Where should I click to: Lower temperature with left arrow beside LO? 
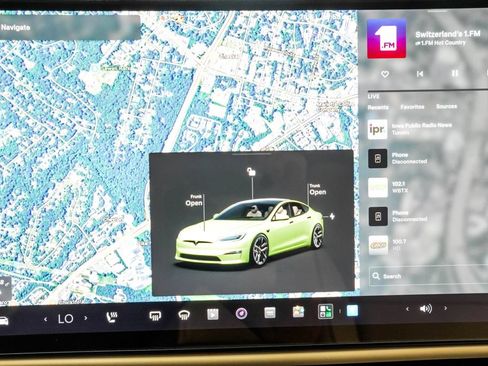46,319
